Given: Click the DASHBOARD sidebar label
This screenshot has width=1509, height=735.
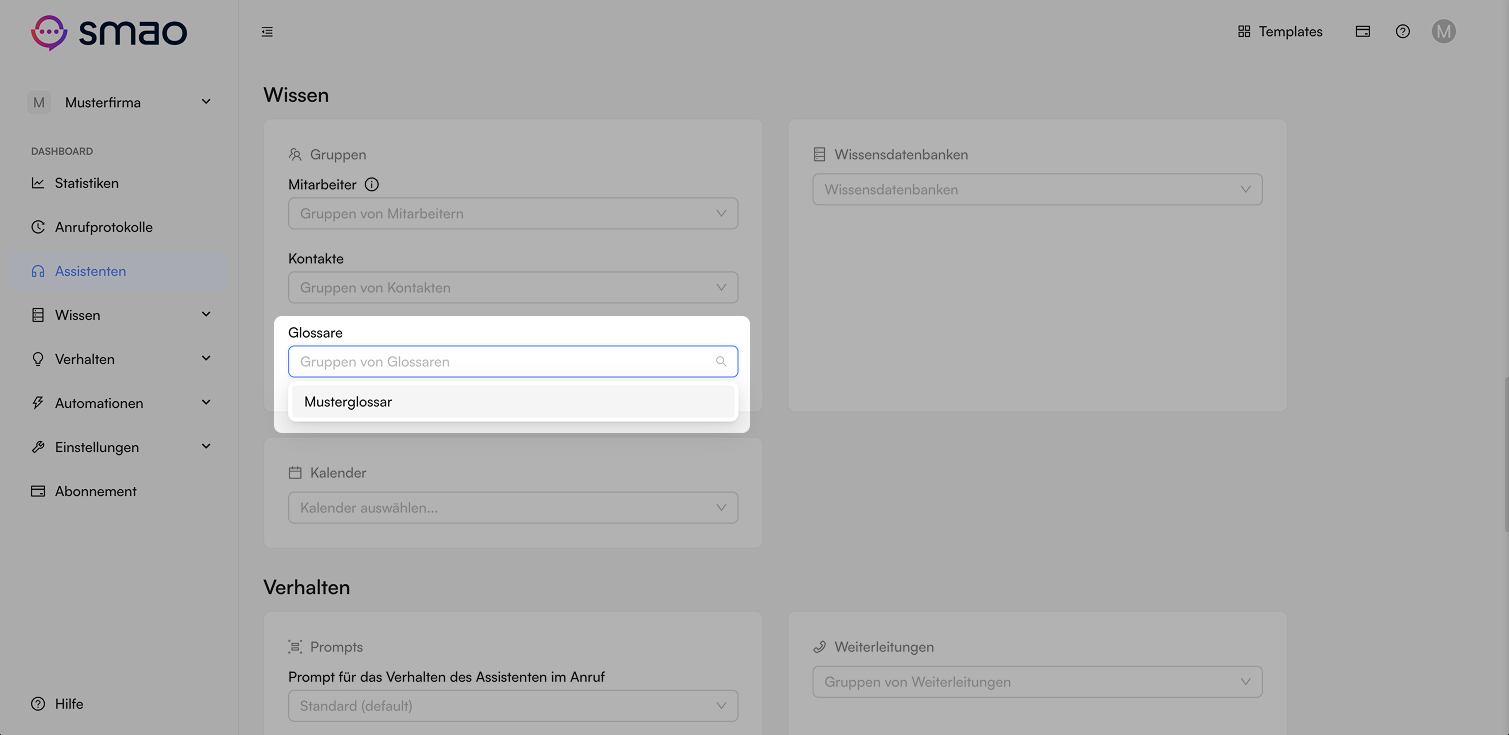Looking at the screenshot, I should [x=62, y=152].
